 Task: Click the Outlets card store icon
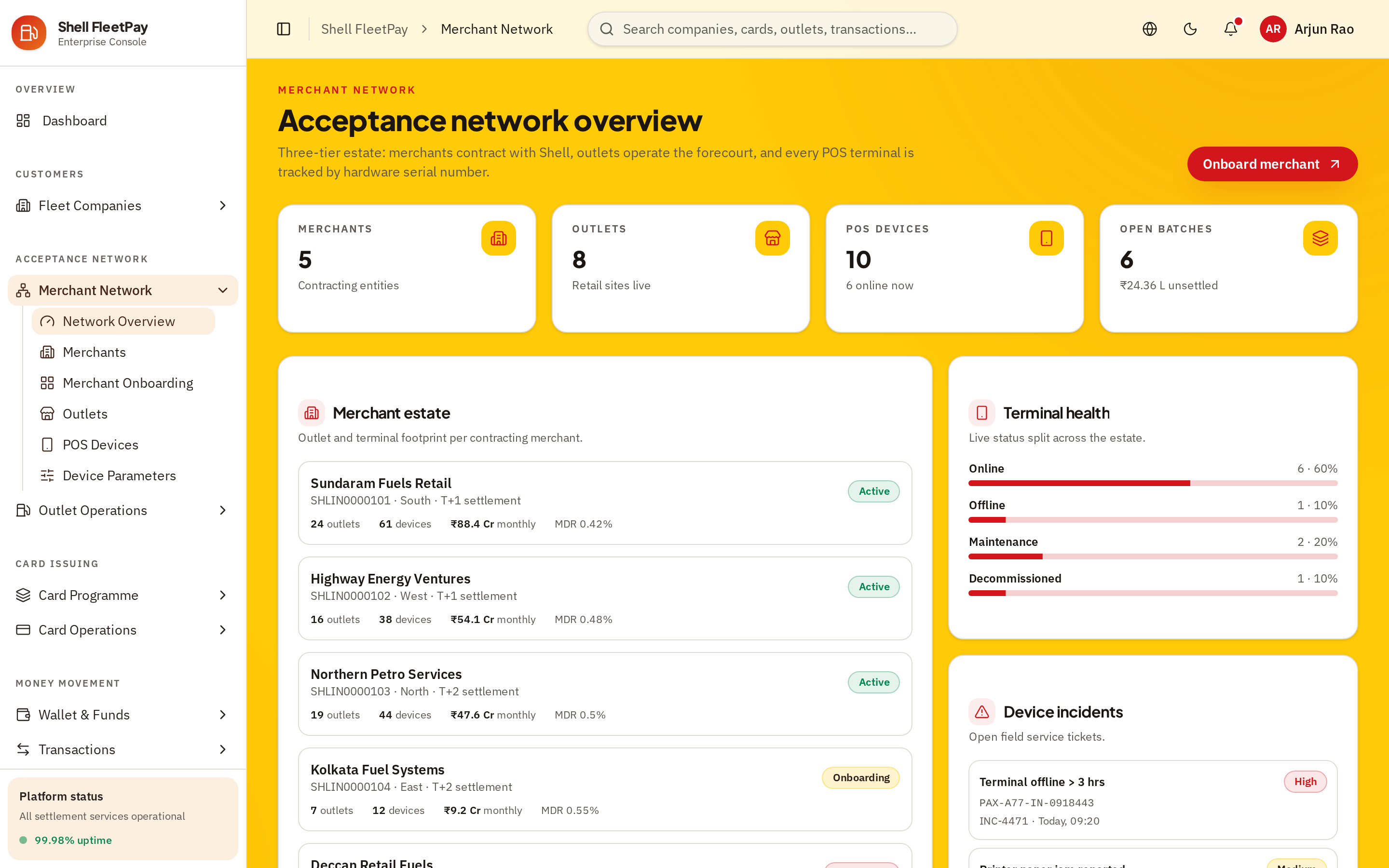[x=772, y=238]
